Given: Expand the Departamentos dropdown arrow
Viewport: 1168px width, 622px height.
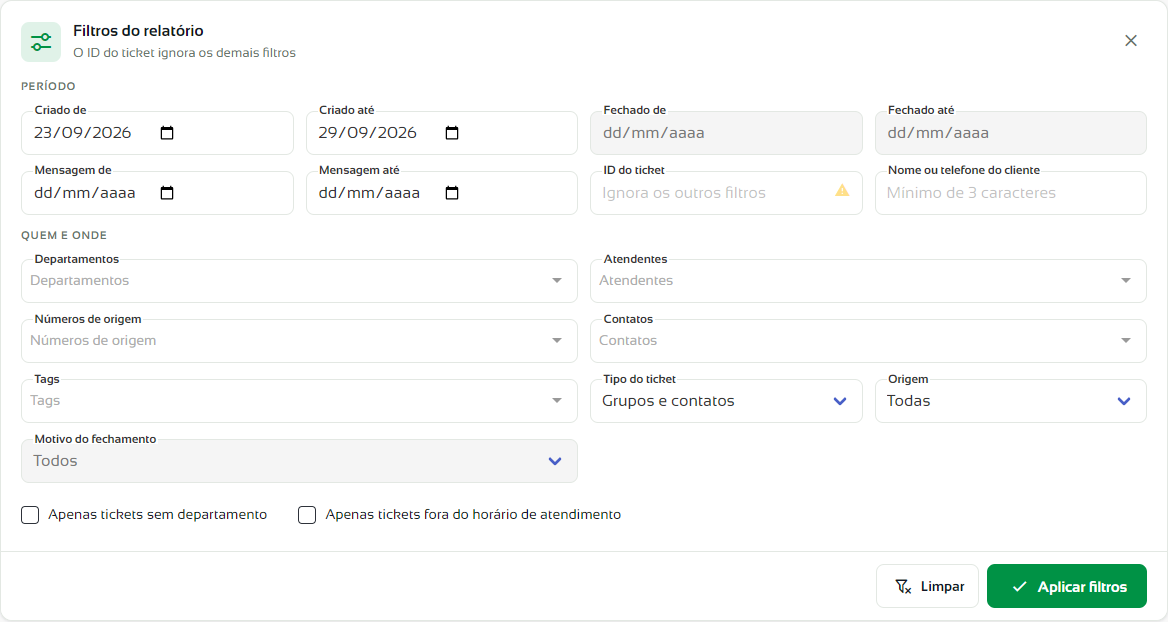Looking at the screenshot, I should click(x=556, y=281).
